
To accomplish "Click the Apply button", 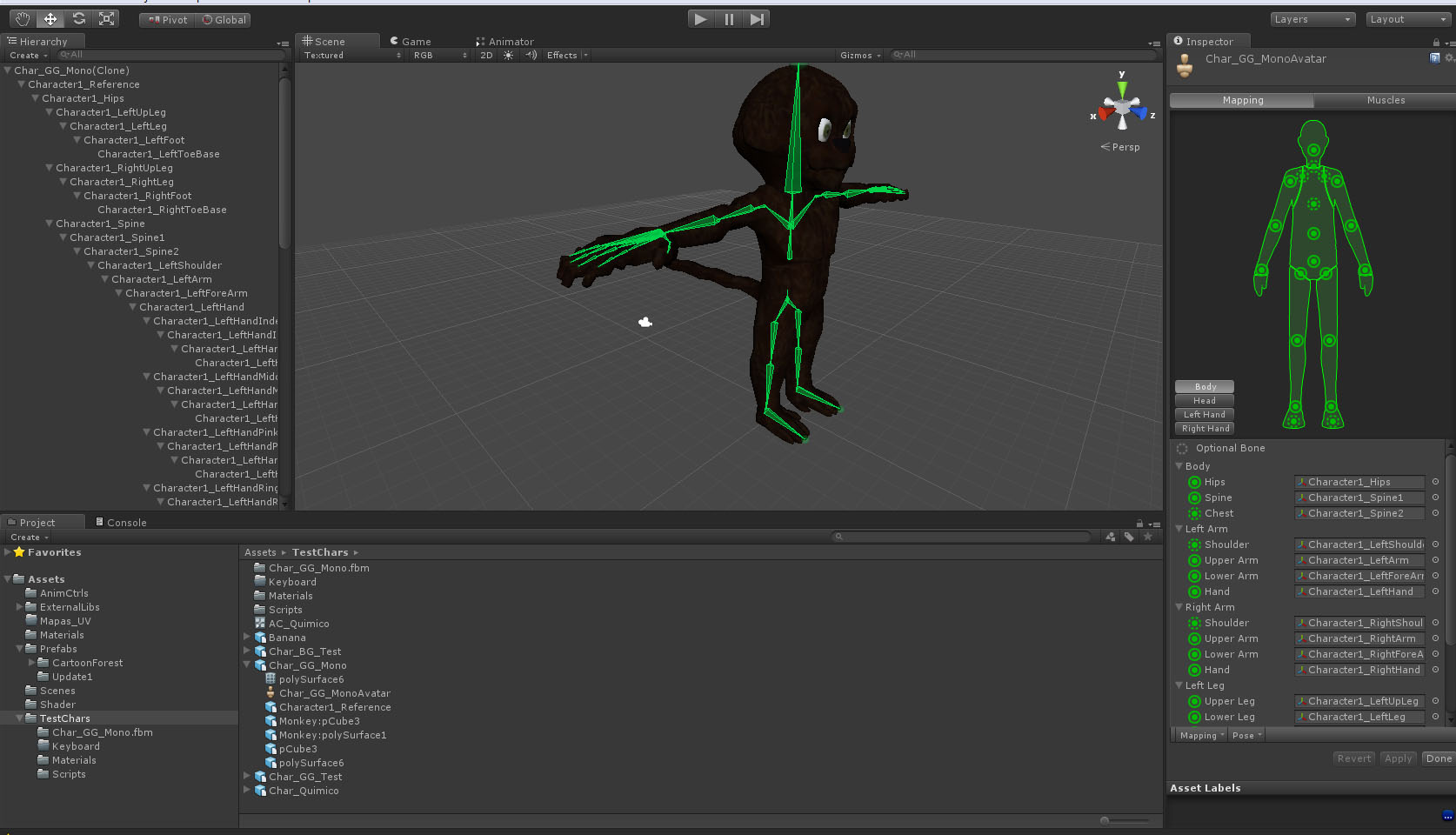I will (x=1398, y=758).
